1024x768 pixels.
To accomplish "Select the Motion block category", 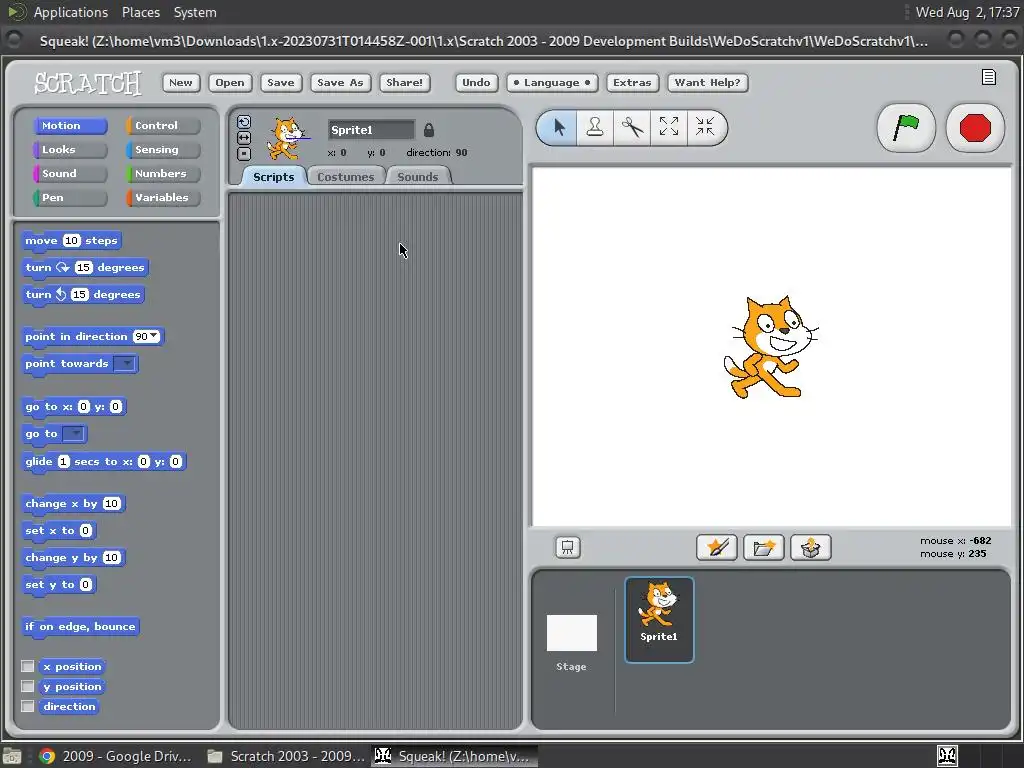I will tap(70, 126).
